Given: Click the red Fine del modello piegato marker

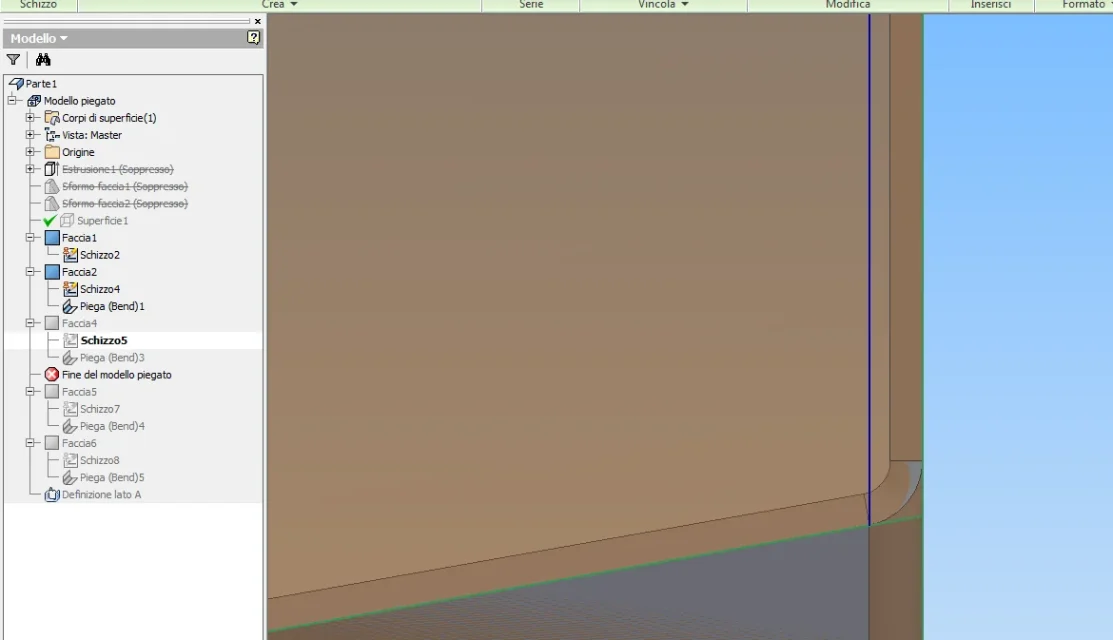Looking at the screenshot, I should click(x=52, y=375).
